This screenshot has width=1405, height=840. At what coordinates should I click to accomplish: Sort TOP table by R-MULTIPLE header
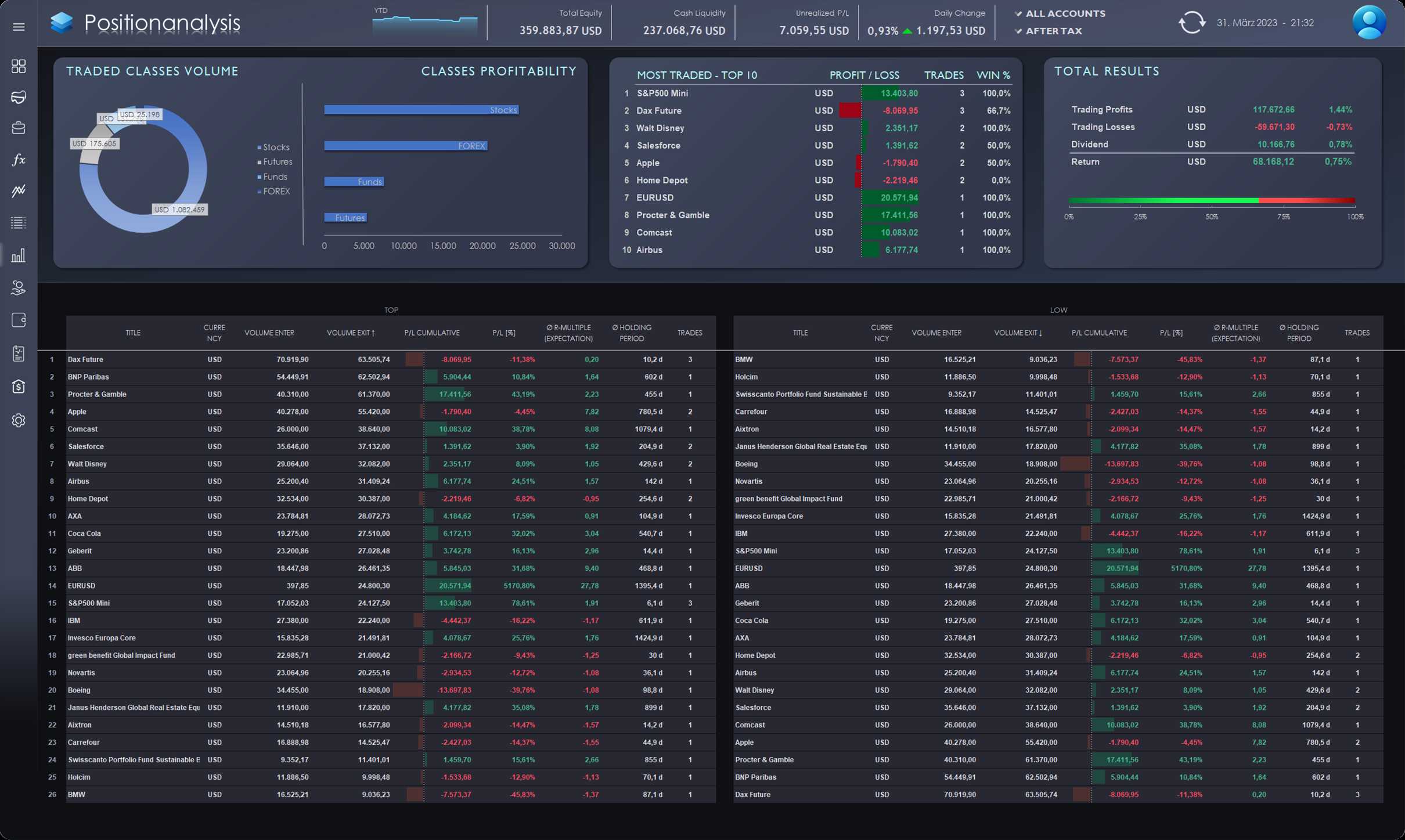(x=568, y=333)
